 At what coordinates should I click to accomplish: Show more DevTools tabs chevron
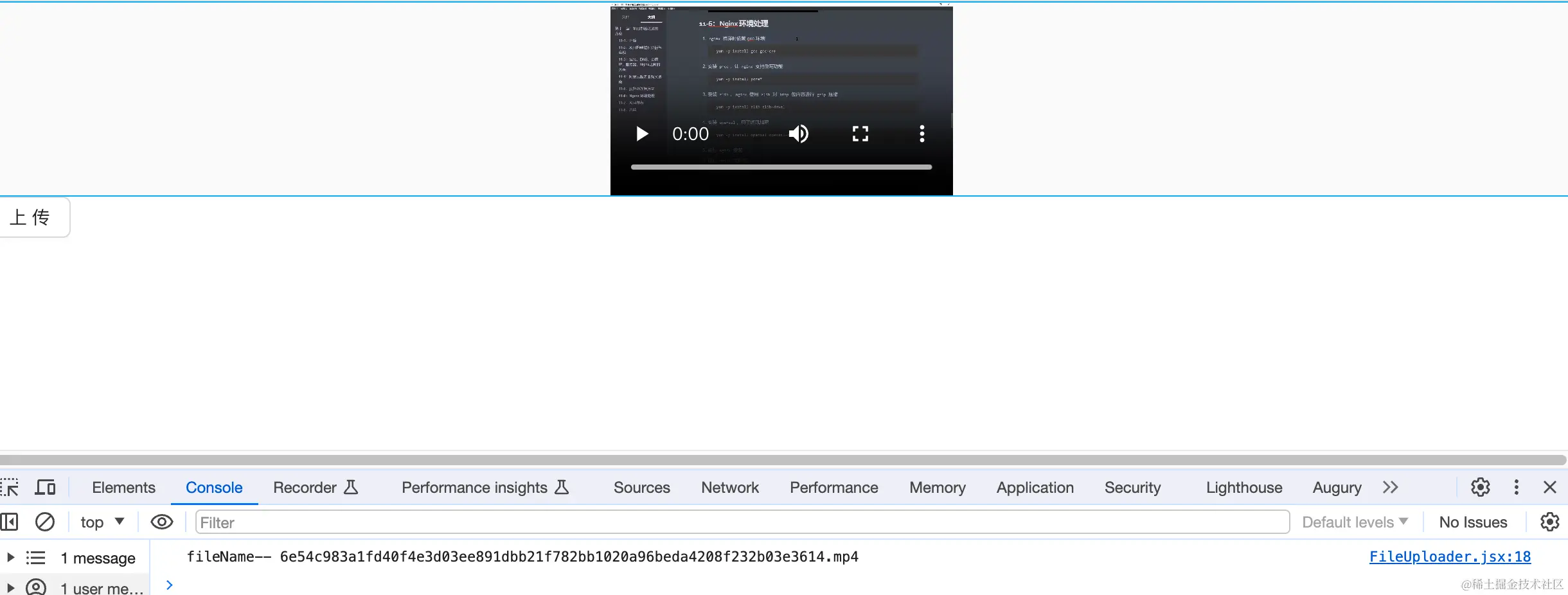pos(1391,488)
